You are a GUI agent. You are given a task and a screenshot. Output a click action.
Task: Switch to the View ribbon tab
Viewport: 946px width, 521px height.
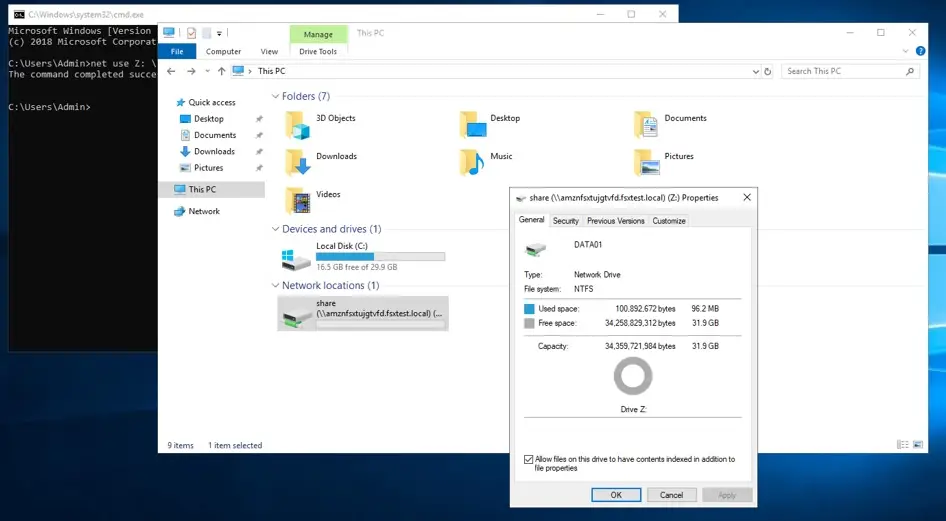269,51
